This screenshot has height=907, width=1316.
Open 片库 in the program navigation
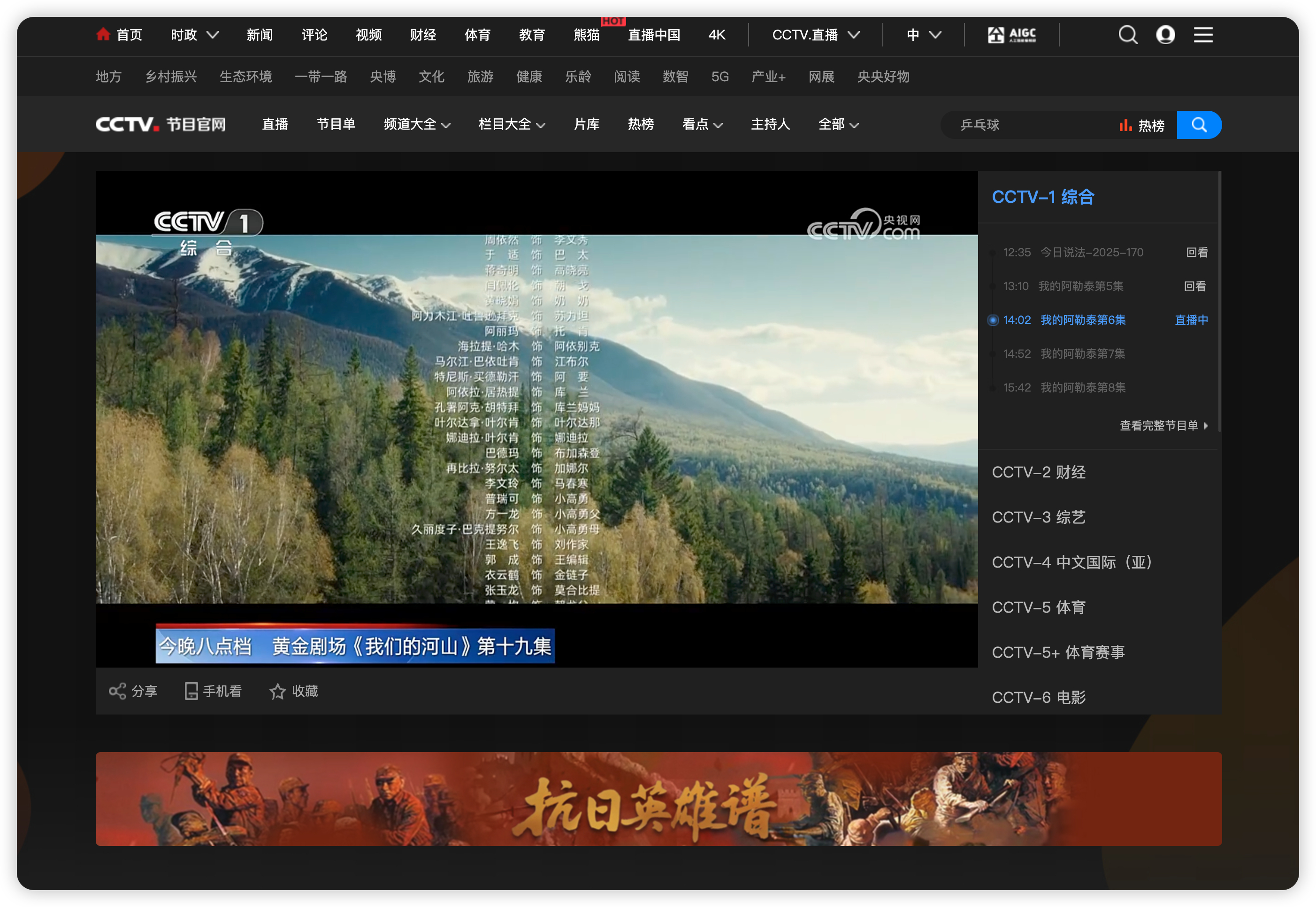click(x=587, y=124)
